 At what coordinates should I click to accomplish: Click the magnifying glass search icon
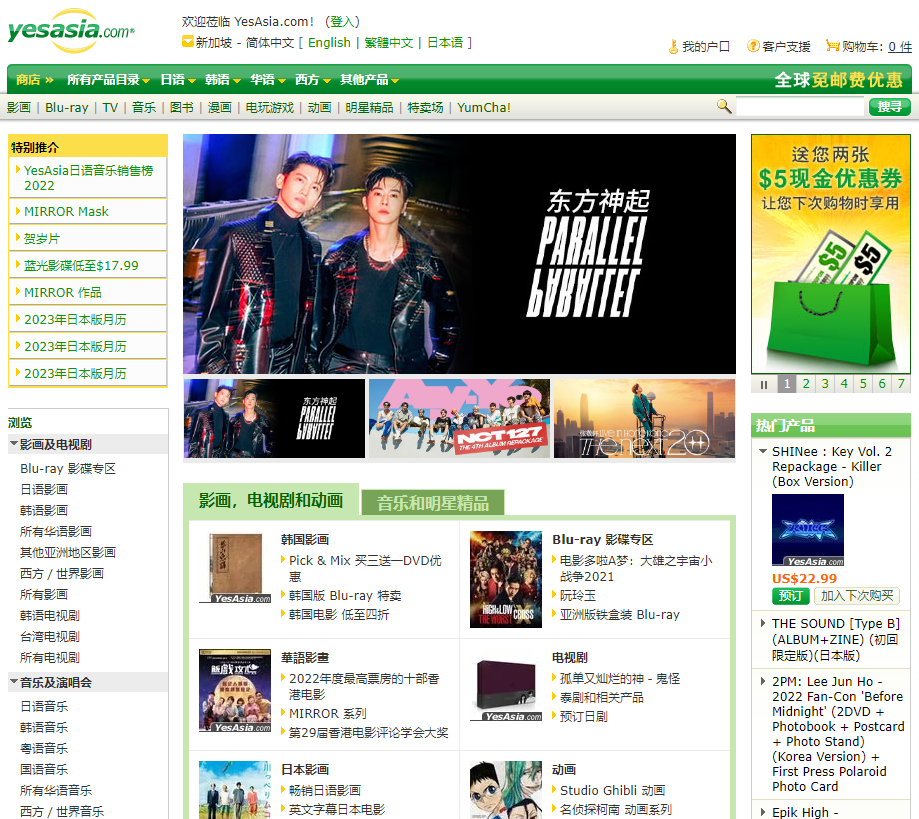pyautogui.click(x=723, y=105)
